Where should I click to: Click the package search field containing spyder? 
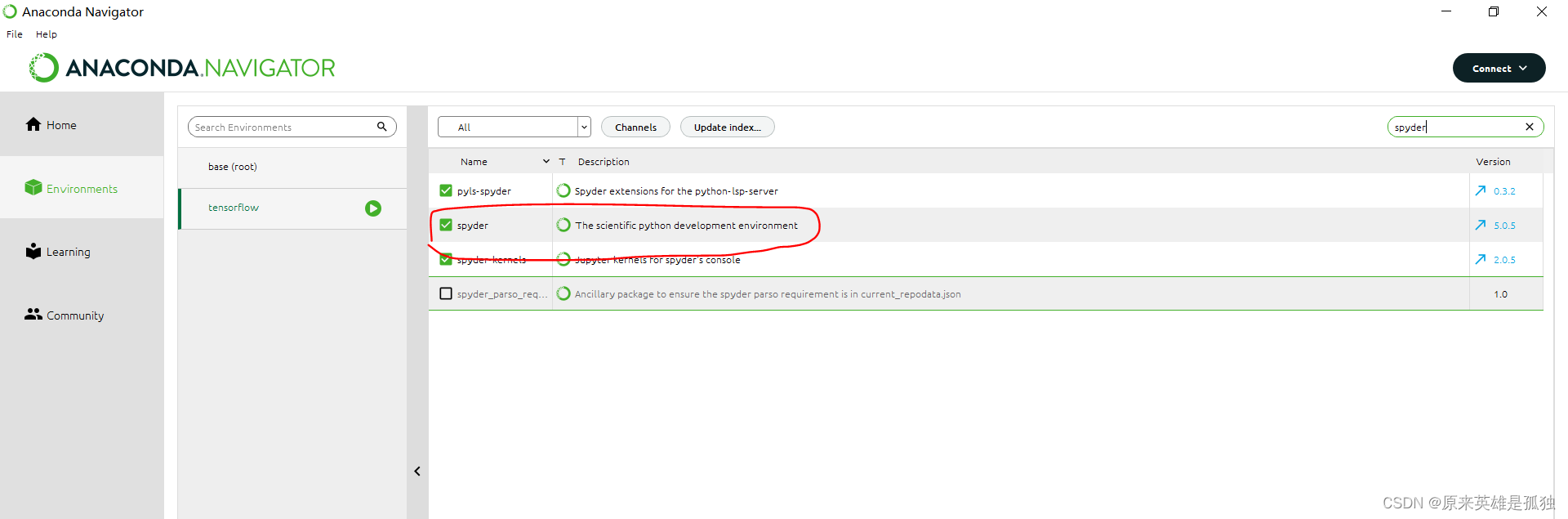(x=1465, y=127)
